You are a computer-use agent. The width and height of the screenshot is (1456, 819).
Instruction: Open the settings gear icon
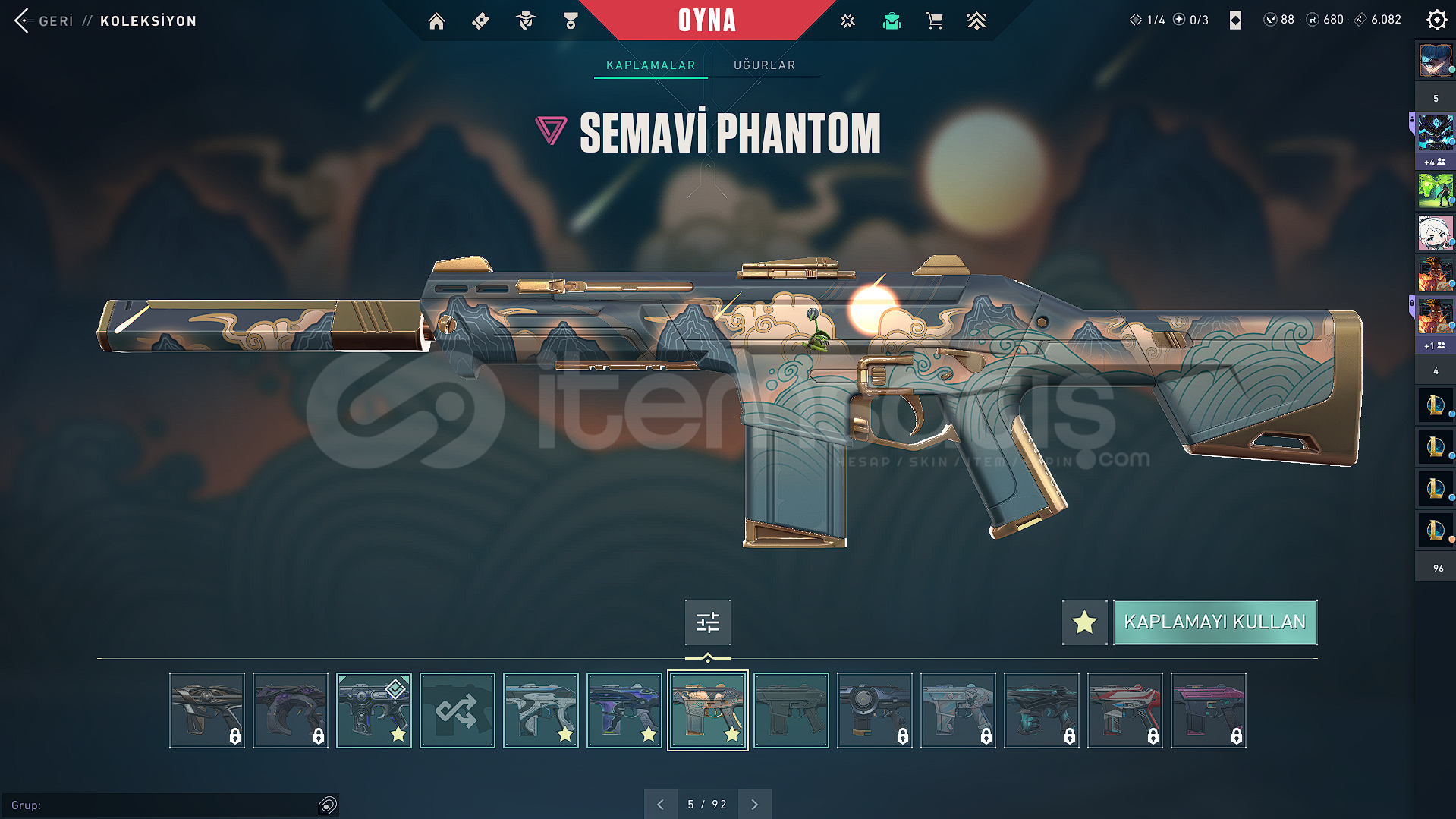[1436, 20]
